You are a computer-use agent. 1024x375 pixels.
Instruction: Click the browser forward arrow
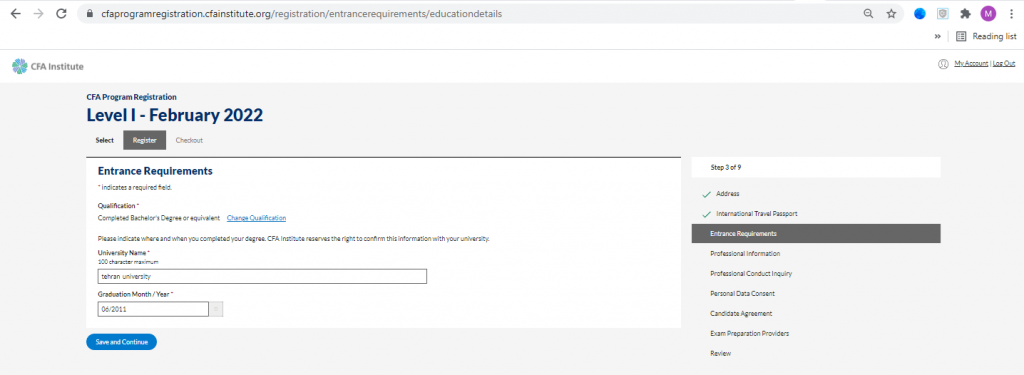click(x=38, y=14)
